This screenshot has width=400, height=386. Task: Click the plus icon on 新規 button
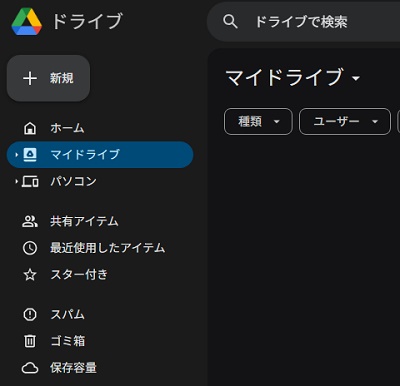[x=30, y=78]
